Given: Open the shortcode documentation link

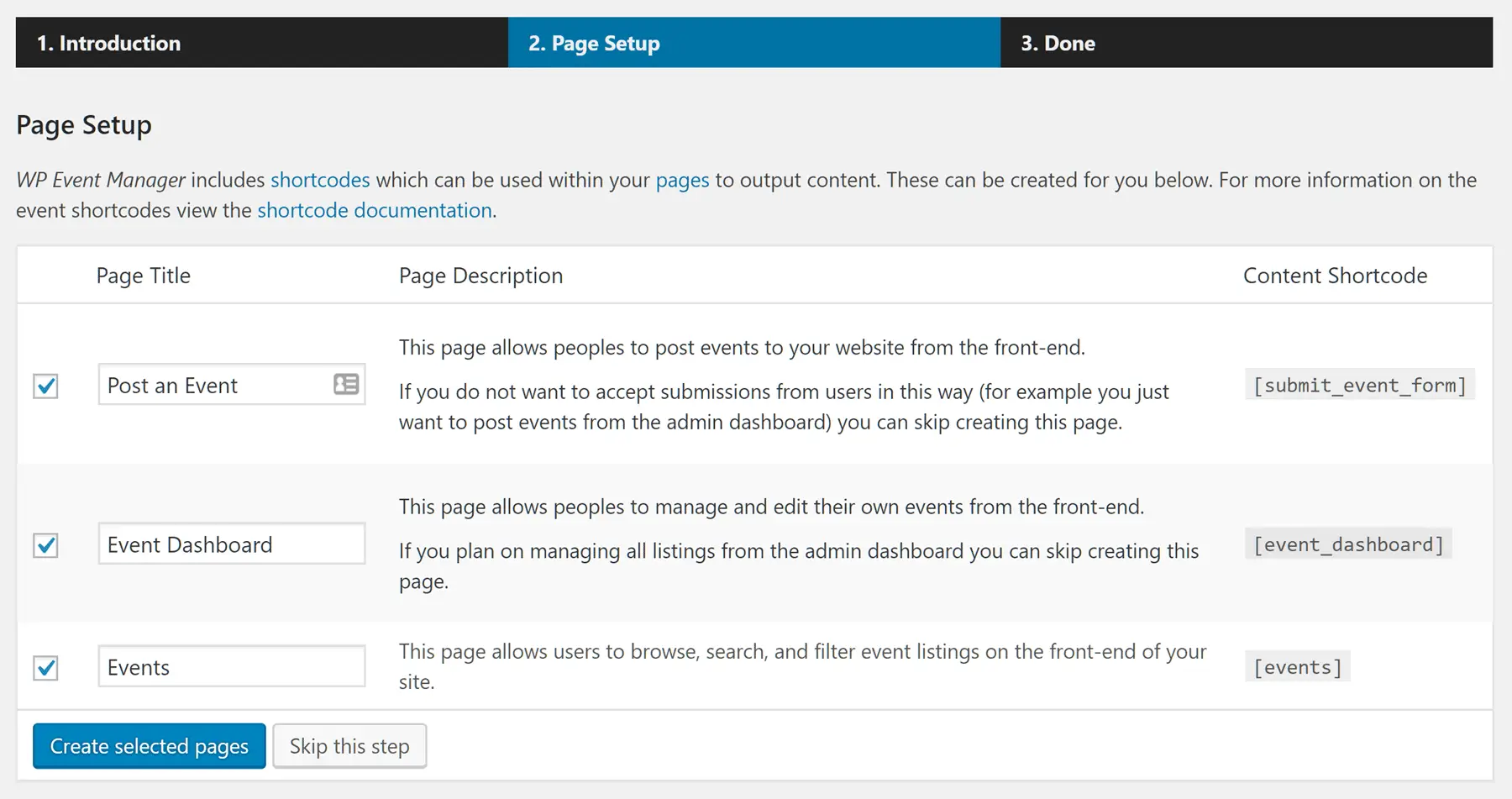Looking at the screenshot, I should tap(375, 210).
